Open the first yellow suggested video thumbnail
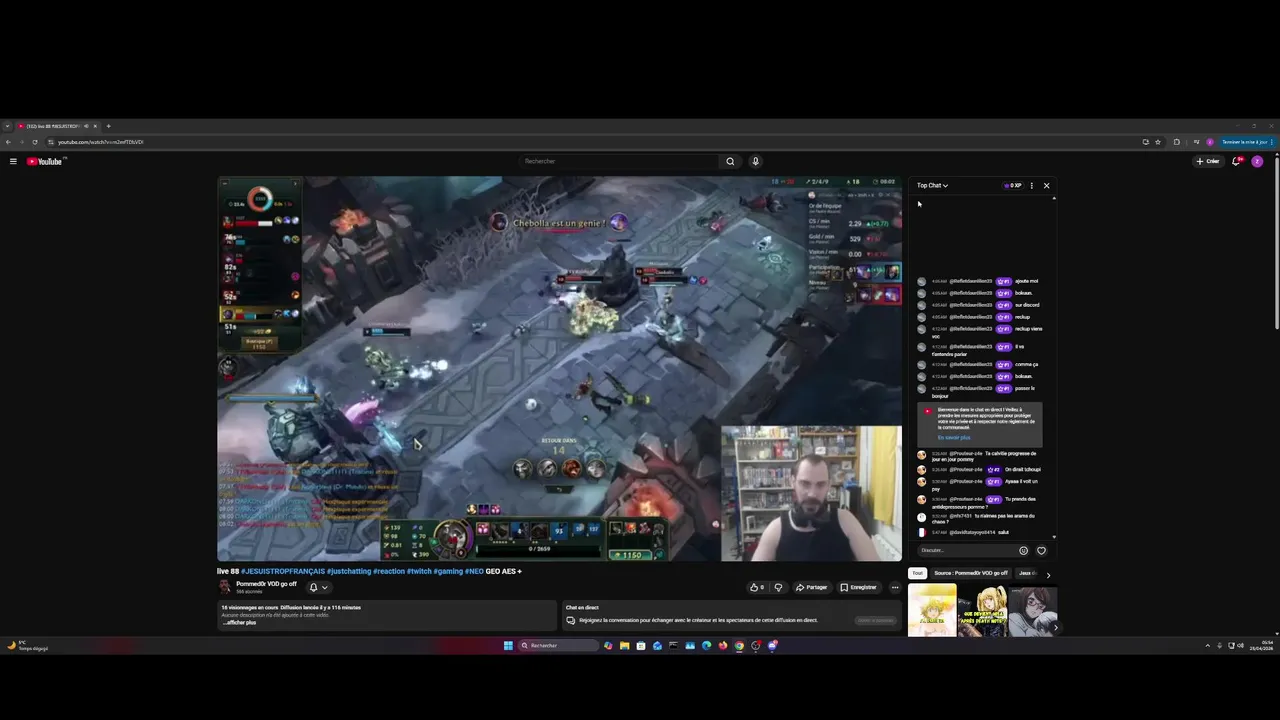Screen dimensions: 1280x720 pos(932,610)
